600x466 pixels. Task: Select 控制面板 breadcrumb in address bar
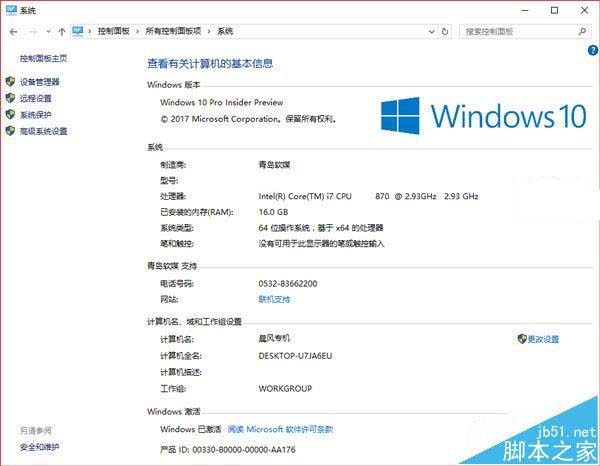(x=114, y=31)
